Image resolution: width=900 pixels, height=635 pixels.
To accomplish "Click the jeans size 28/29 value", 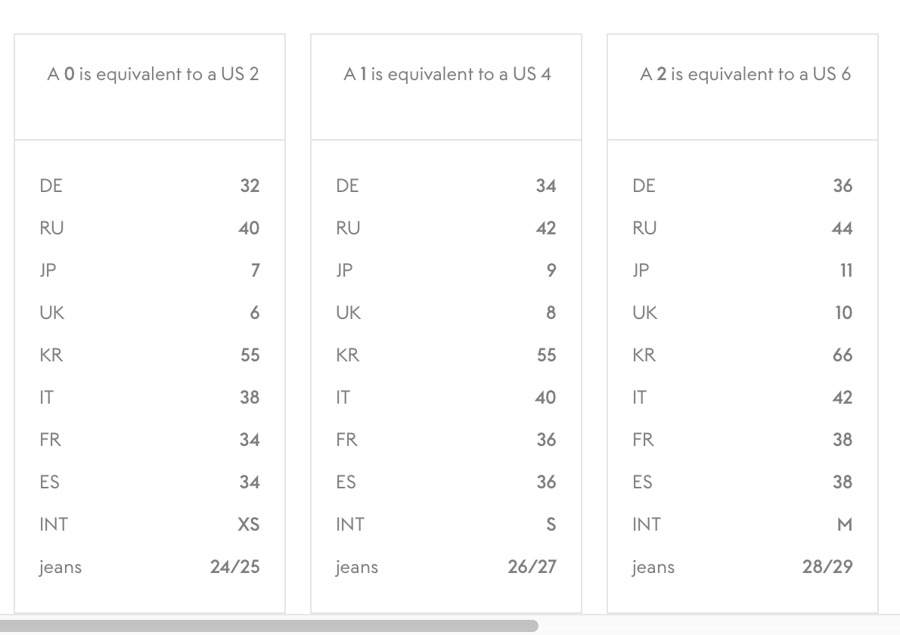I will click(x=828, y=567).
